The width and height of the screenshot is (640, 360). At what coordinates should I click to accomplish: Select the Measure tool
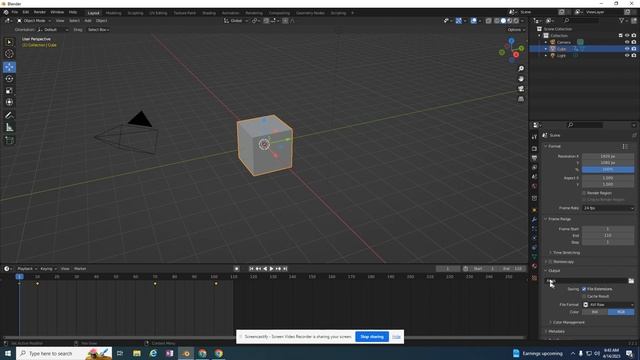click(9, 128)
